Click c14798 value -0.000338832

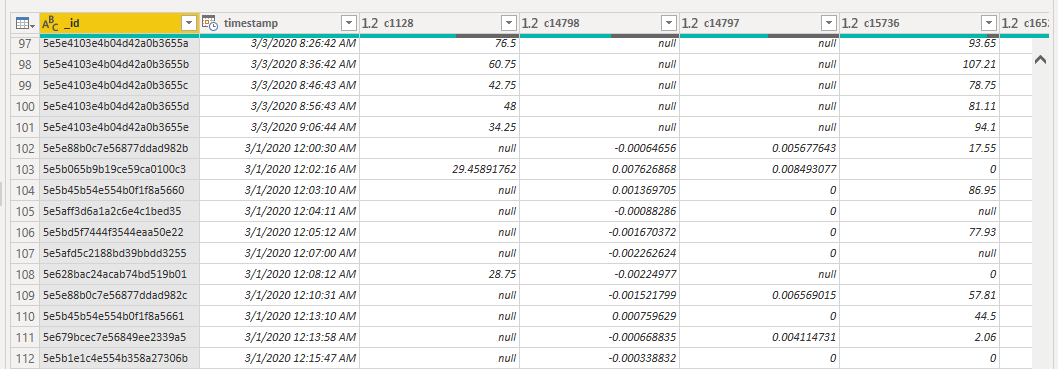click(x=642, y=358)
